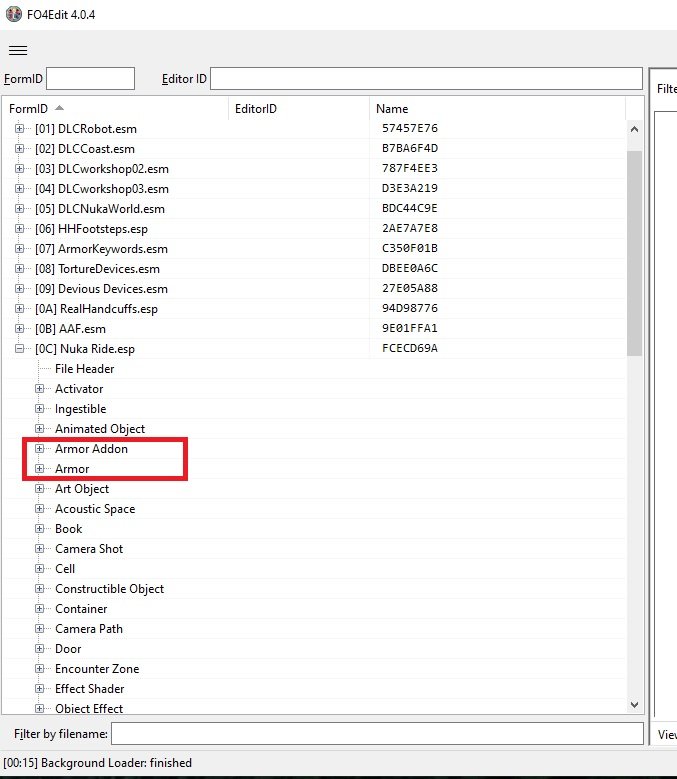The image size is (677, 779).
Task: Collapse the Nuka Ride.esp plugin node
Action: coord(20,349)
